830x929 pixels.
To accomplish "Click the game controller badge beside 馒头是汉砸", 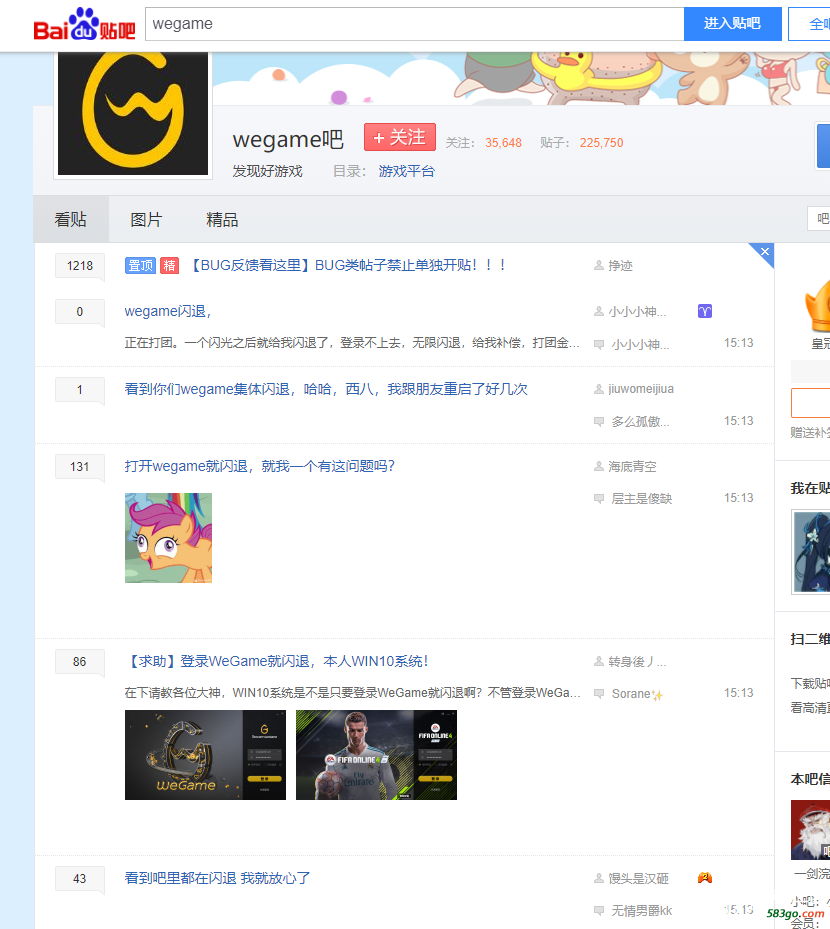I will 704,878.
